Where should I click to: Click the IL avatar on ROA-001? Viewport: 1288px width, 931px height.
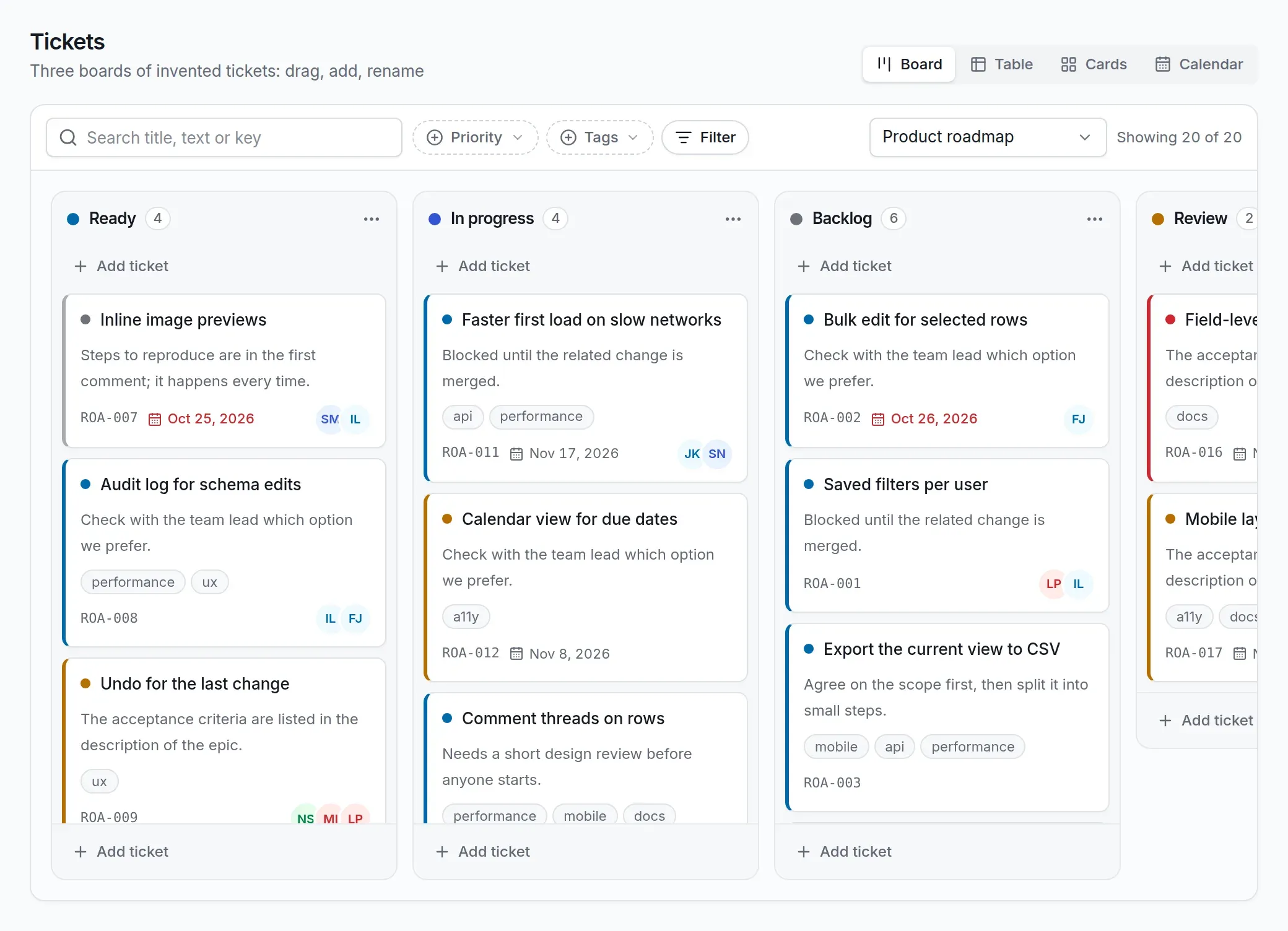pyautogui.click(x=1079, y=584)
